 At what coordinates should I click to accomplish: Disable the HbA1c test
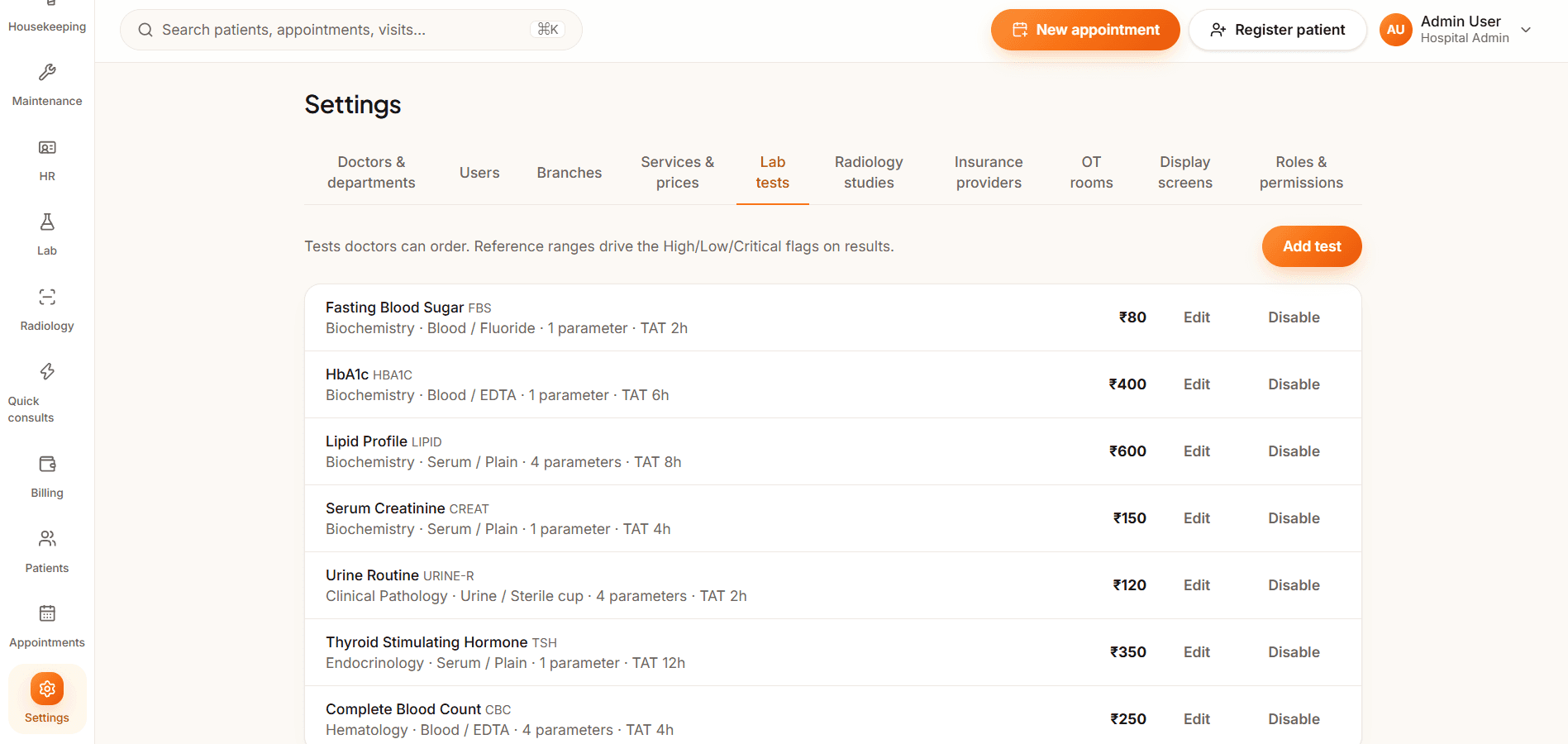(1294, 384)
